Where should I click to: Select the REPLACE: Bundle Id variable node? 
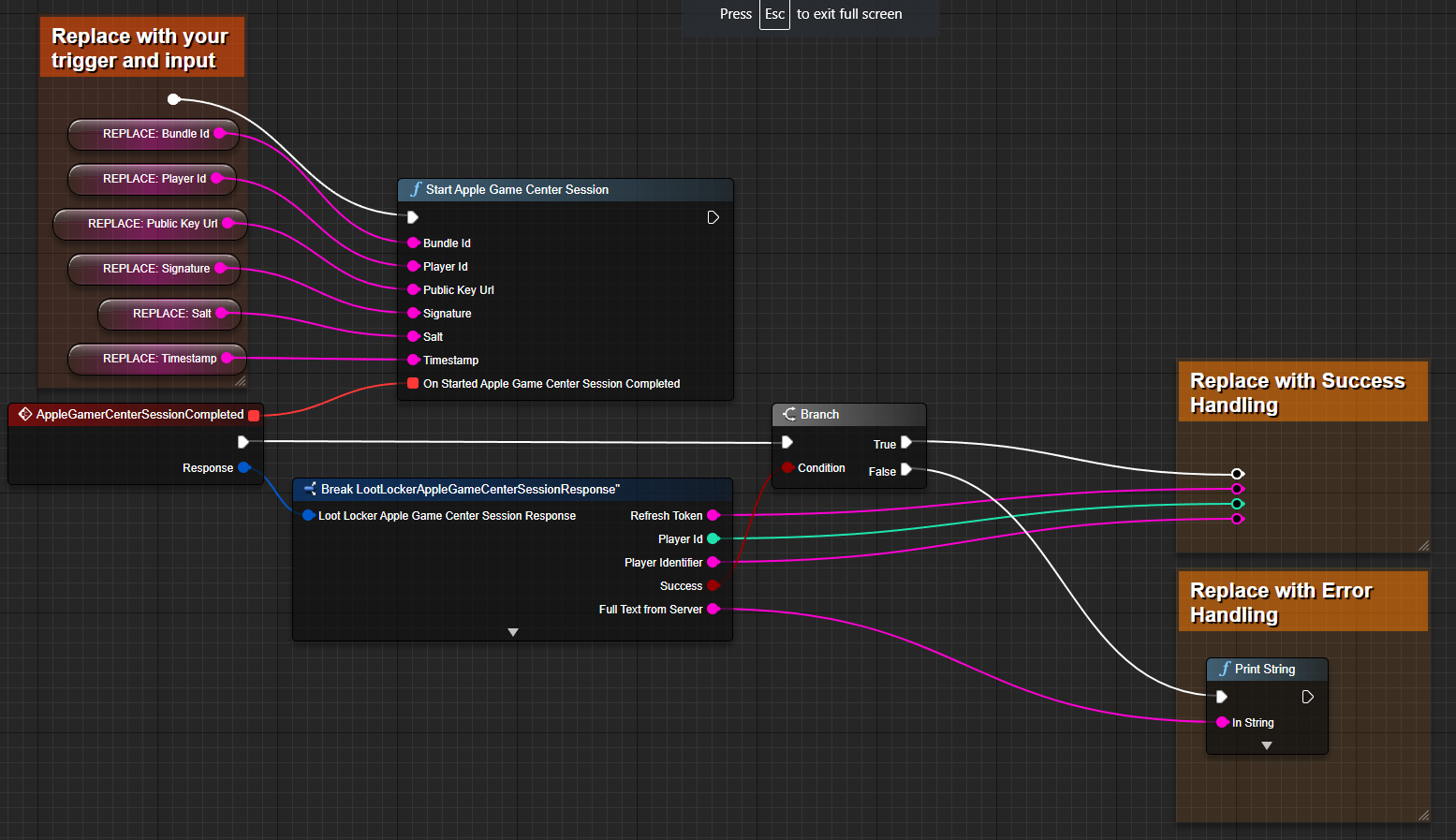[x=150, y=134]
